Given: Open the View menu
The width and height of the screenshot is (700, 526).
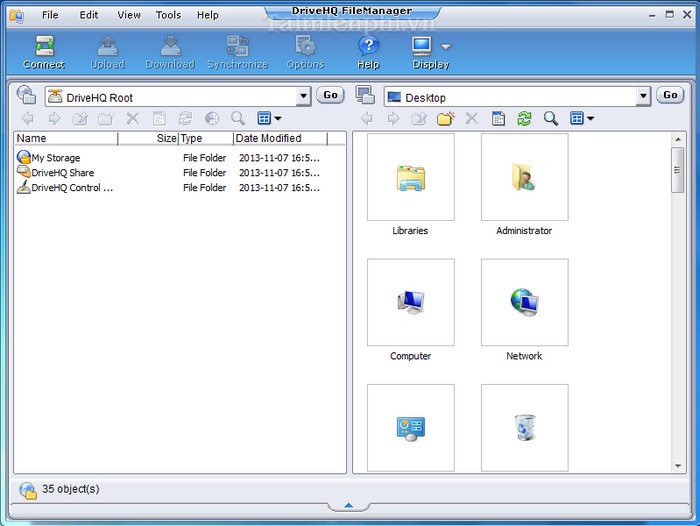Looking at the screenshot, I should point(129,15).
